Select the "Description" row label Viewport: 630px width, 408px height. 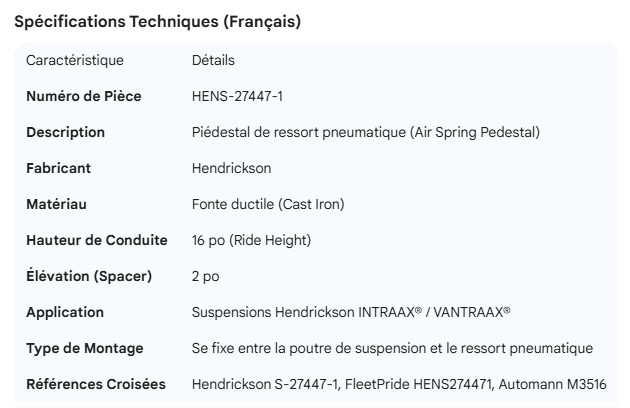(65, 132)
